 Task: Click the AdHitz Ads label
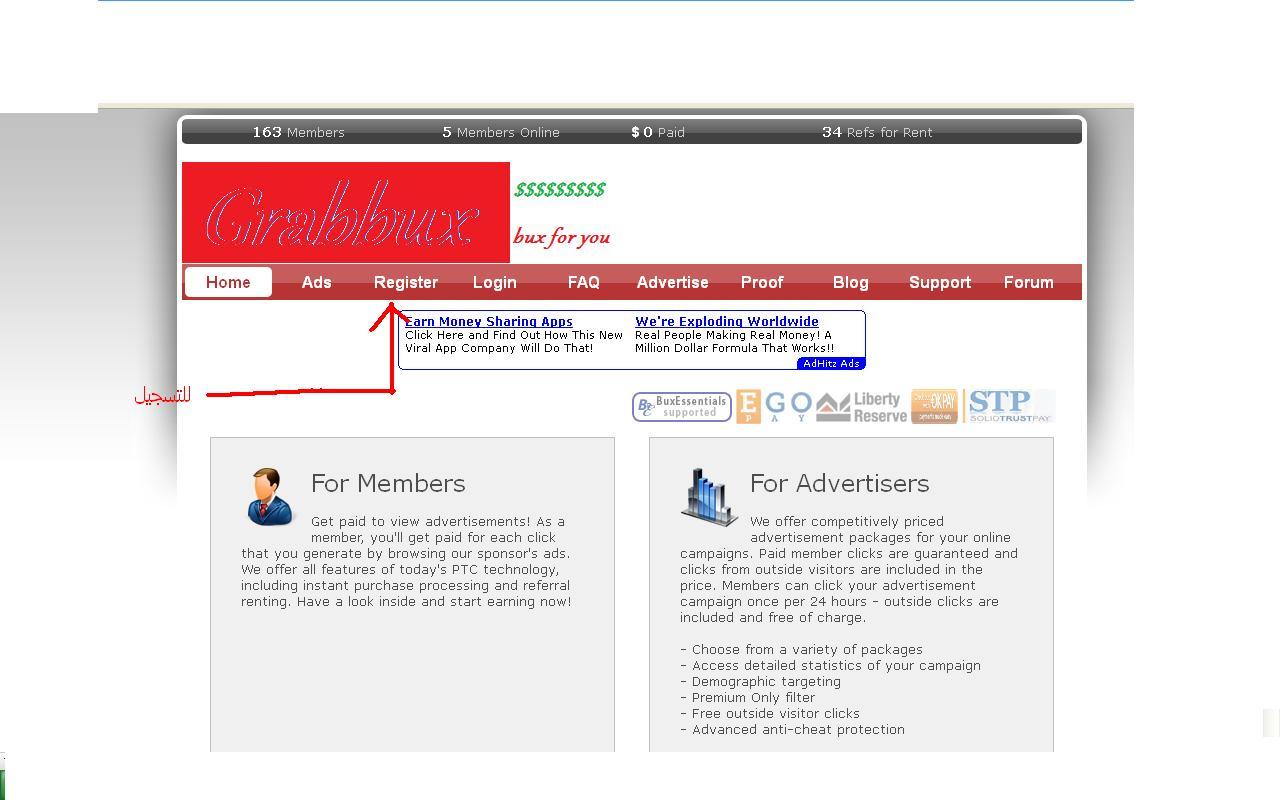831,363
